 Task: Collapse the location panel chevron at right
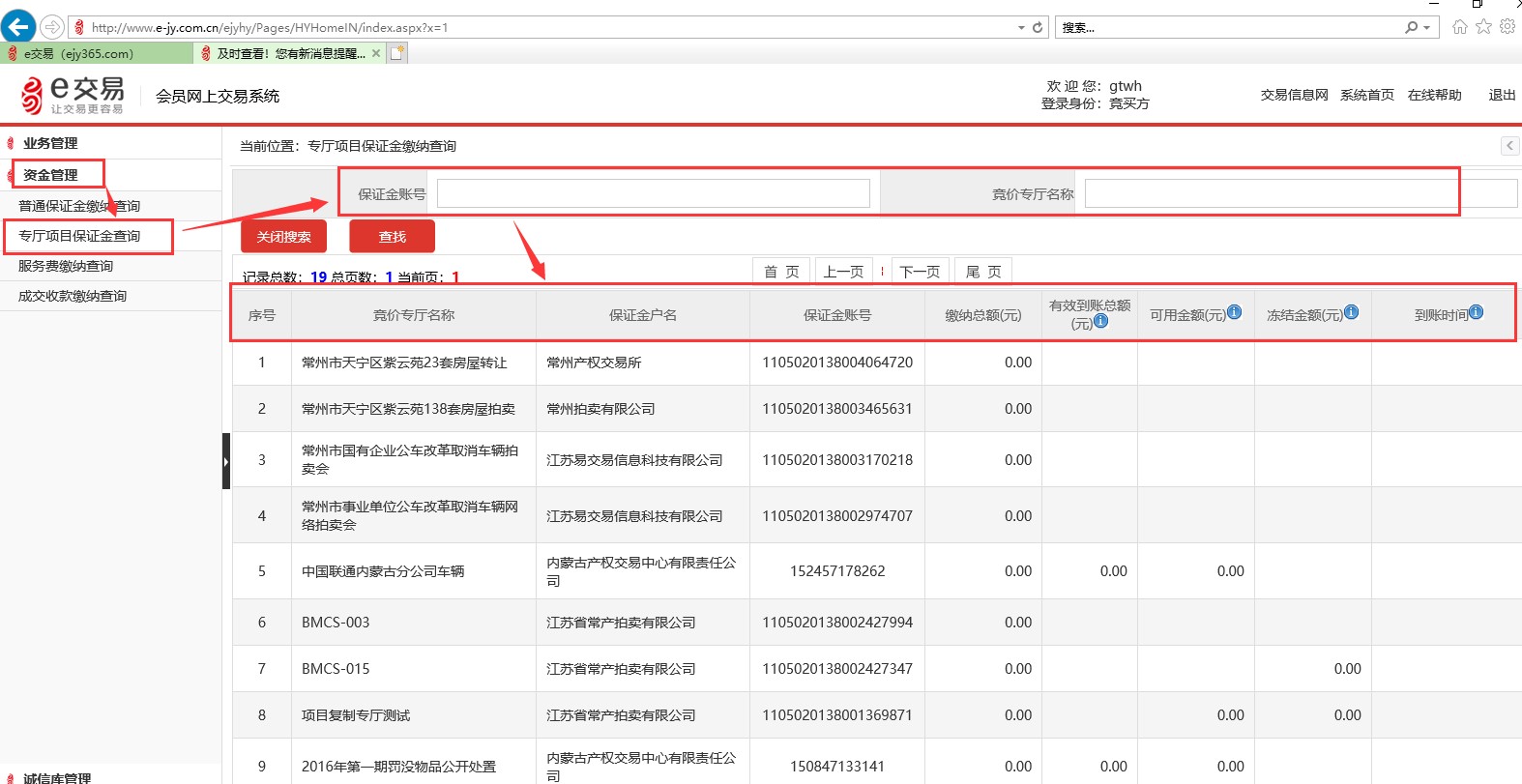(1509, 146)
